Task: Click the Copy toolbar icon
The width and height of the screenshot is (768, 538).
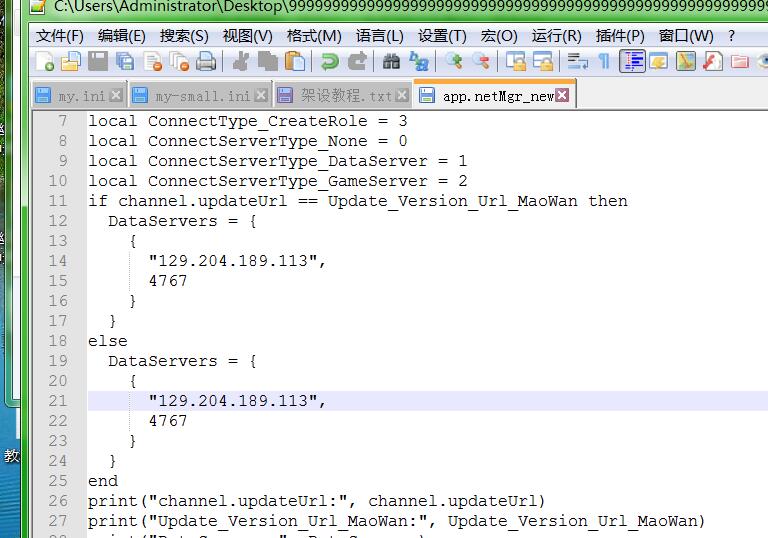Action: coord(267,62)
